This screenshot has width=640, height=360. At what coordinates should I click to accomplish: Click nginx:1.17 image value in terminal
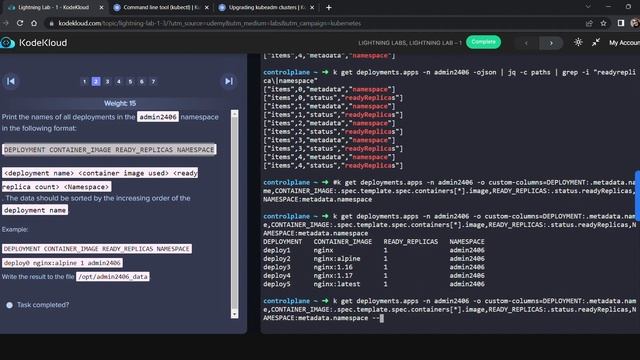point(333,276)
